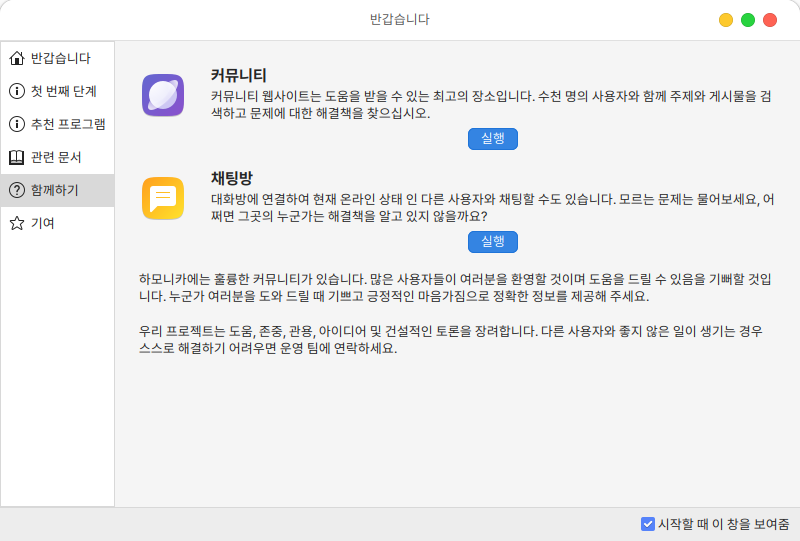This screenshot has height=541, width=800.
Task: Click the book icon beside 관련 문서
Action: click(x=17, y=157)
